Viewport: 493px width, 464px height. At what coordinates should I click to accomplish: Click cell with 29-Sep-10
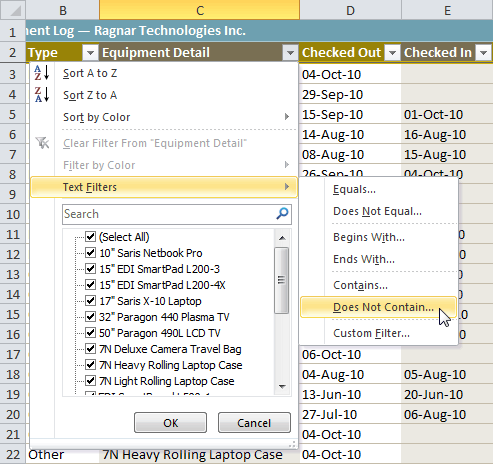(x=350, y=94)
